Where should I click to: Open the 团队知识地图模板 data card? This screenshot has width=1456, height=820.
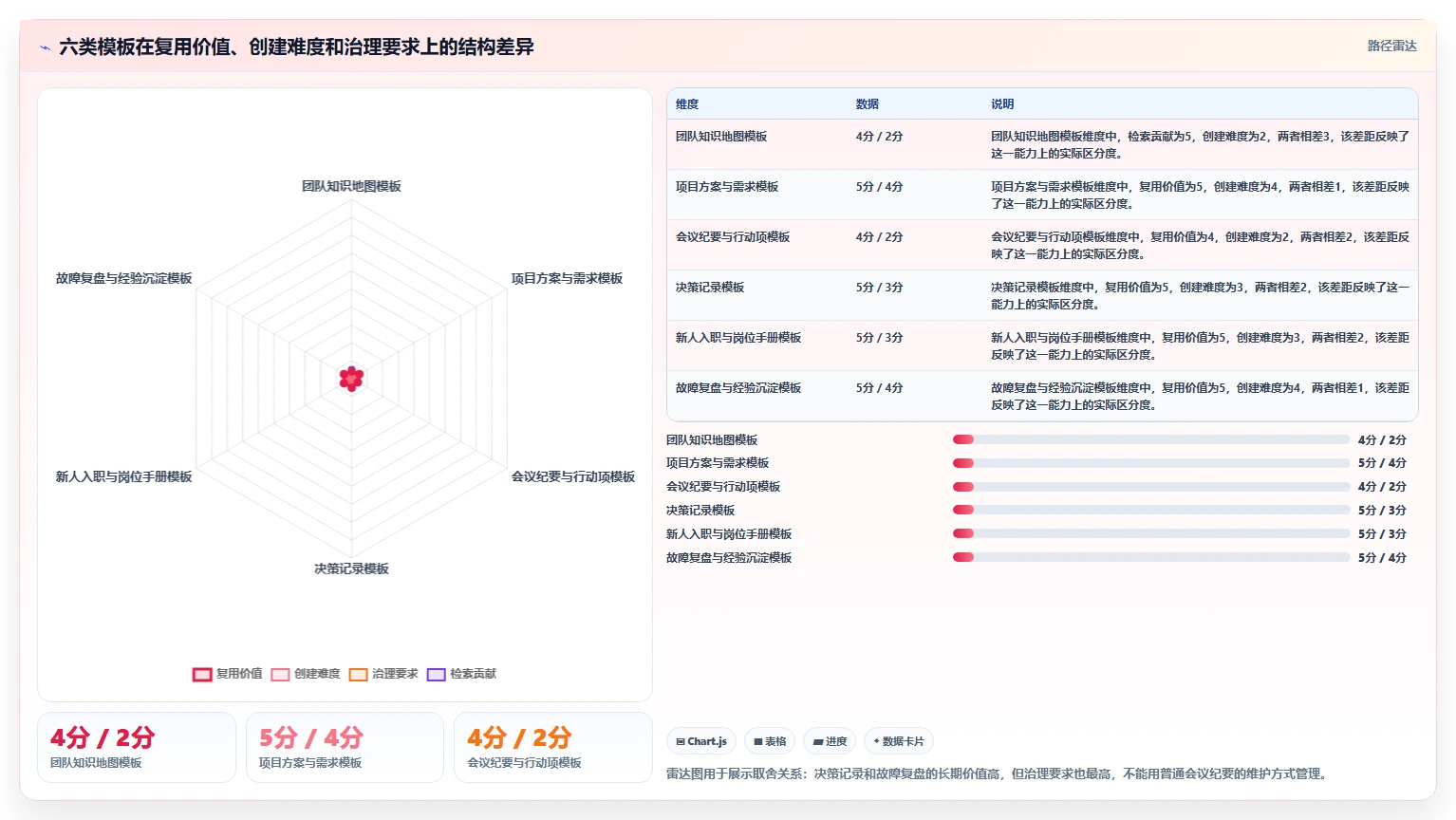click(x=137, y=747)
